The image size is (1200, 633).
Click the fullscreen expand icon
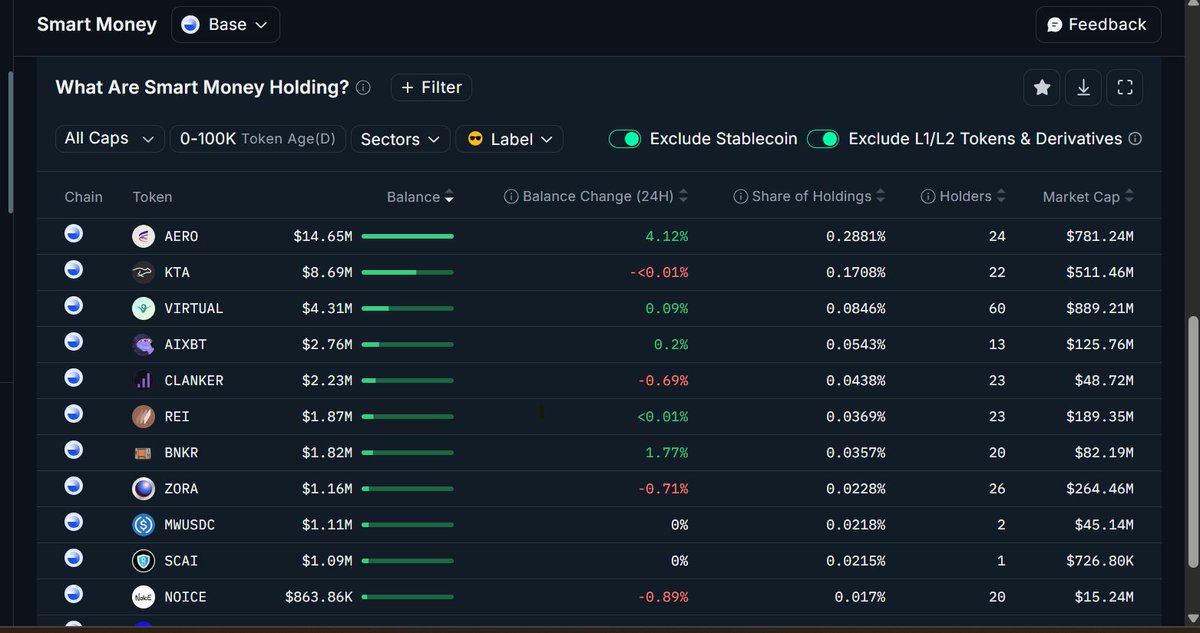[x=1125, y=87]
